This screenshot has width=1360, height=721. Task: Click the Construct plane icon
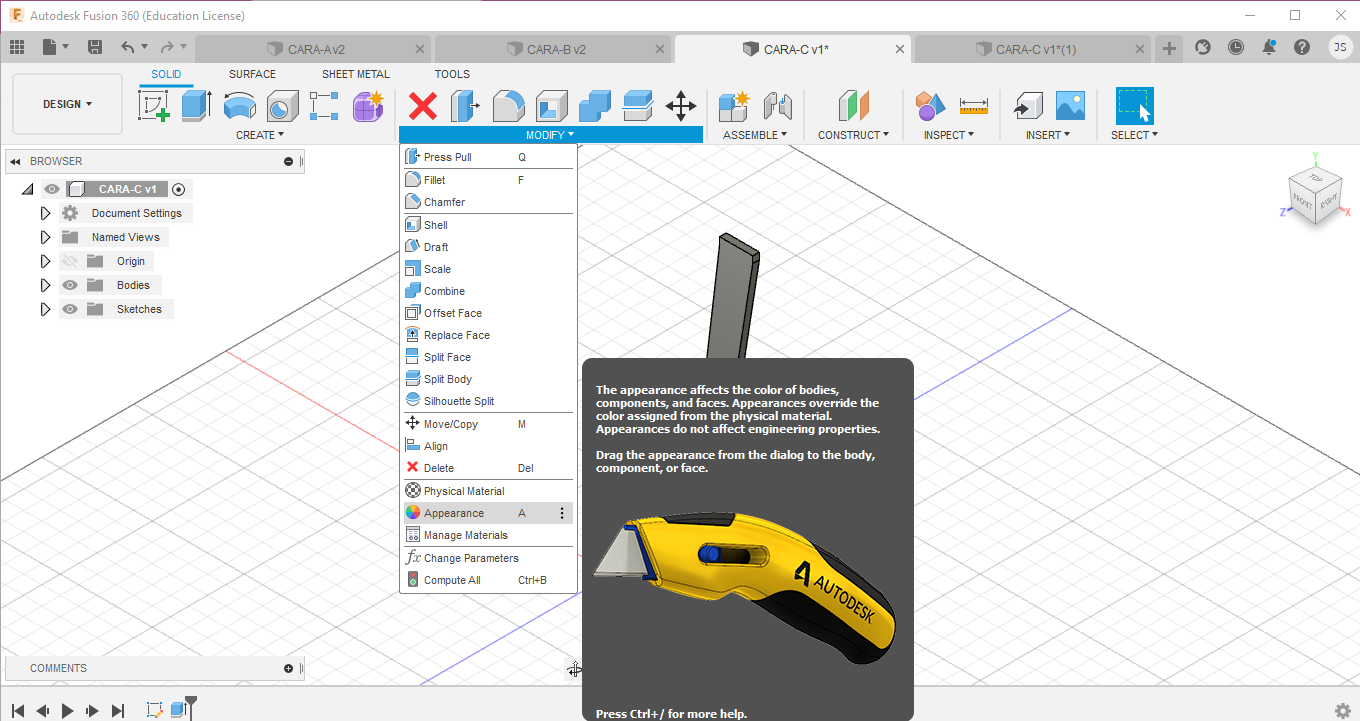[x=853, y=105]
